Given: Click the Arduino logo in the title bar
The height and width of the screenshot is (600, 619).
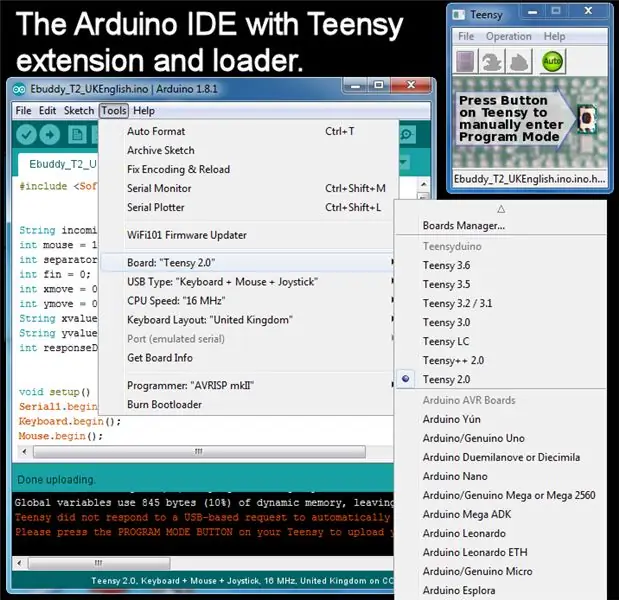Looking at the screenshot, I should tap(19, 89).
